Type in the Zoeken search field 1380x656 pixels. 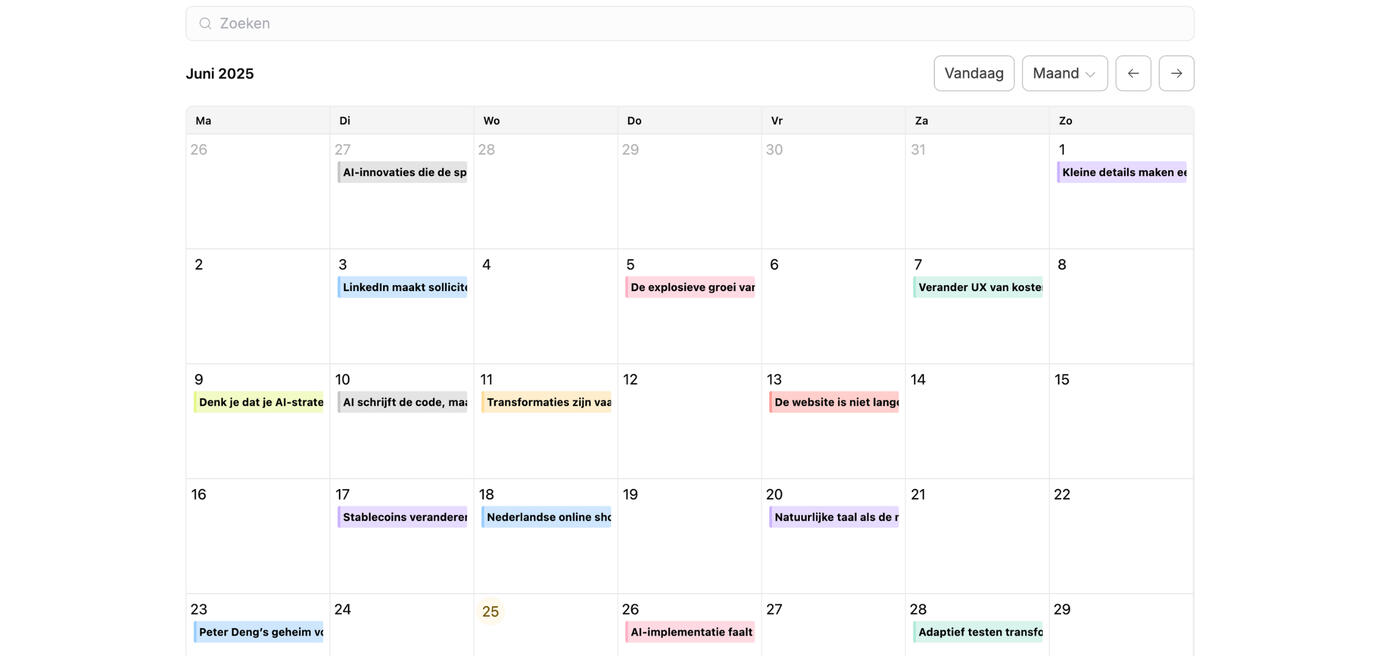pyautogui.click(x=700, y=23)
